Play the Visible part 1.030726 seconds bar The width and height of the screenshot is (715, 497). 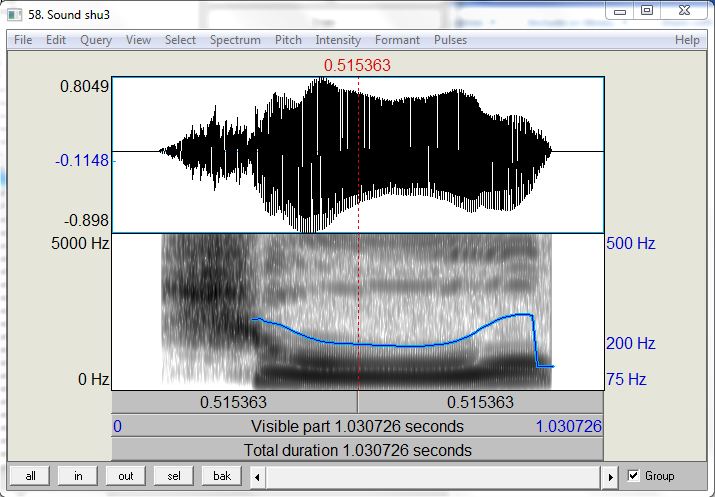click(358, 426)
